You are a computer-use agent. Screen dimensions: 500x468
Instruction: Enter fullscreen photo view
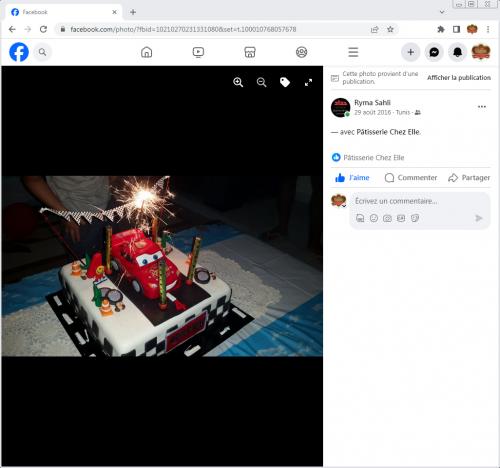click(x=308, y=82)
